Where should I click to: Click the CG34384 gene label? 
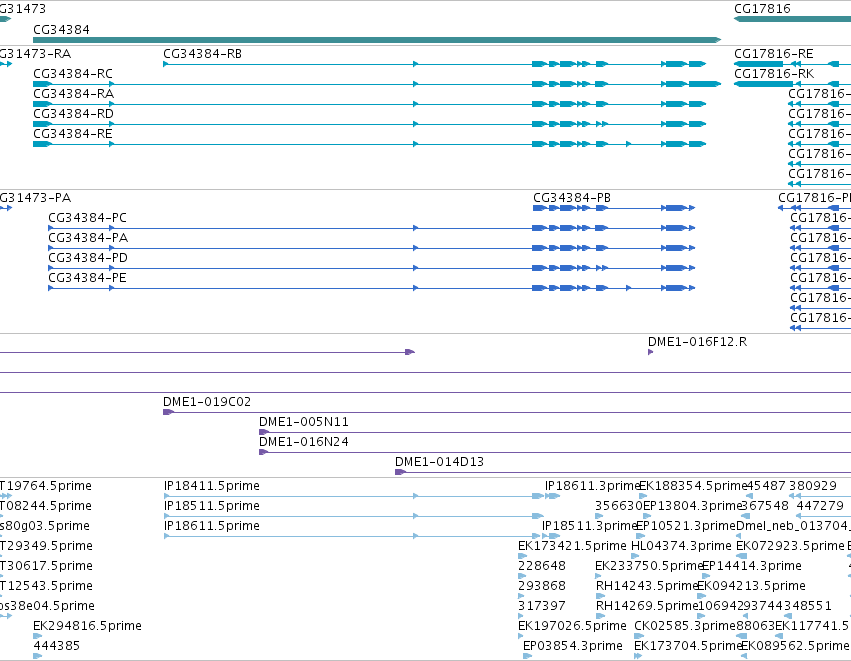coord(61,29)
